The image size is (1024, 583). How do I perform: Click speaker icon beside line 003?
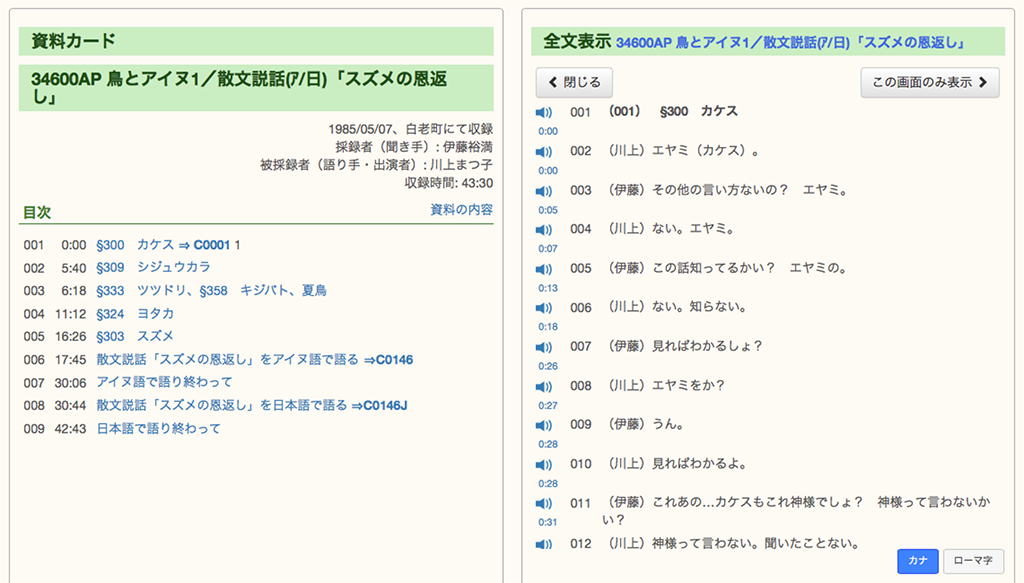tap(544, 190)
